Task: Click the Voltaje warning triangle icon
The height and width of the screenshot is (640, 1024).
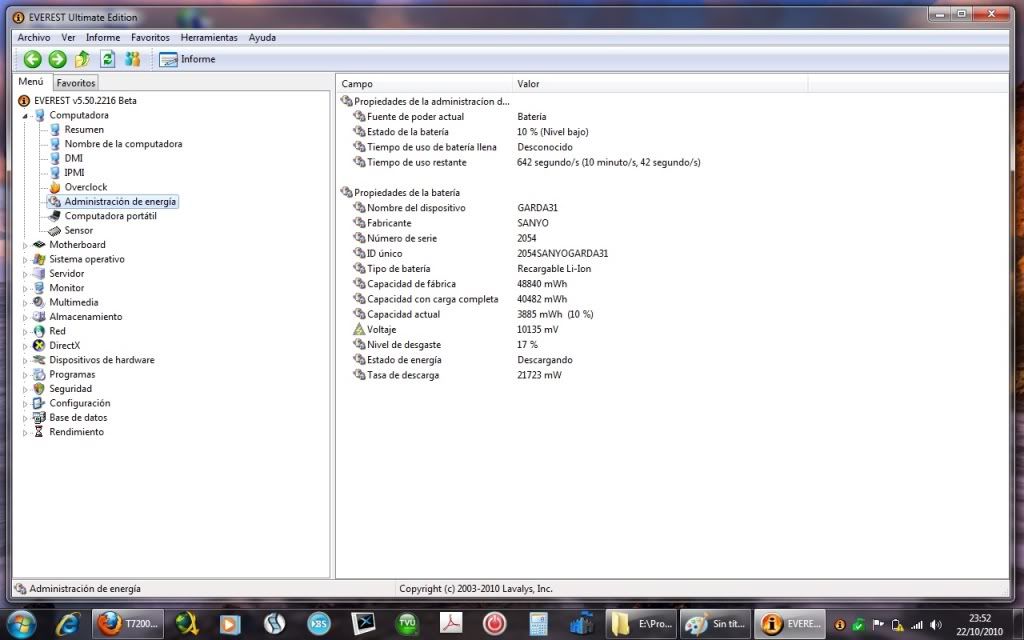Action: tap(359, 329)
